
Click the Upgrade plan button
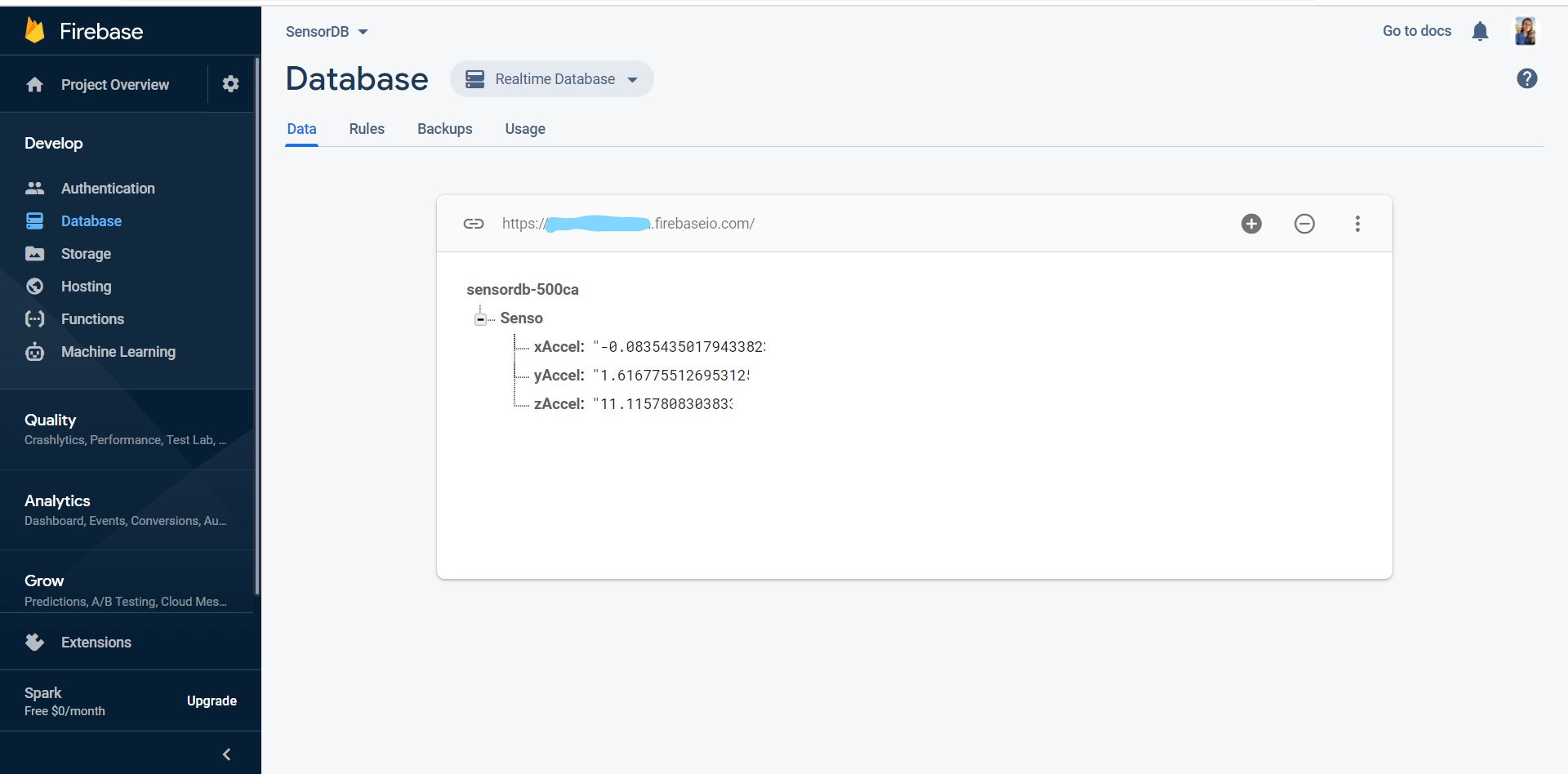pos(212,701)
